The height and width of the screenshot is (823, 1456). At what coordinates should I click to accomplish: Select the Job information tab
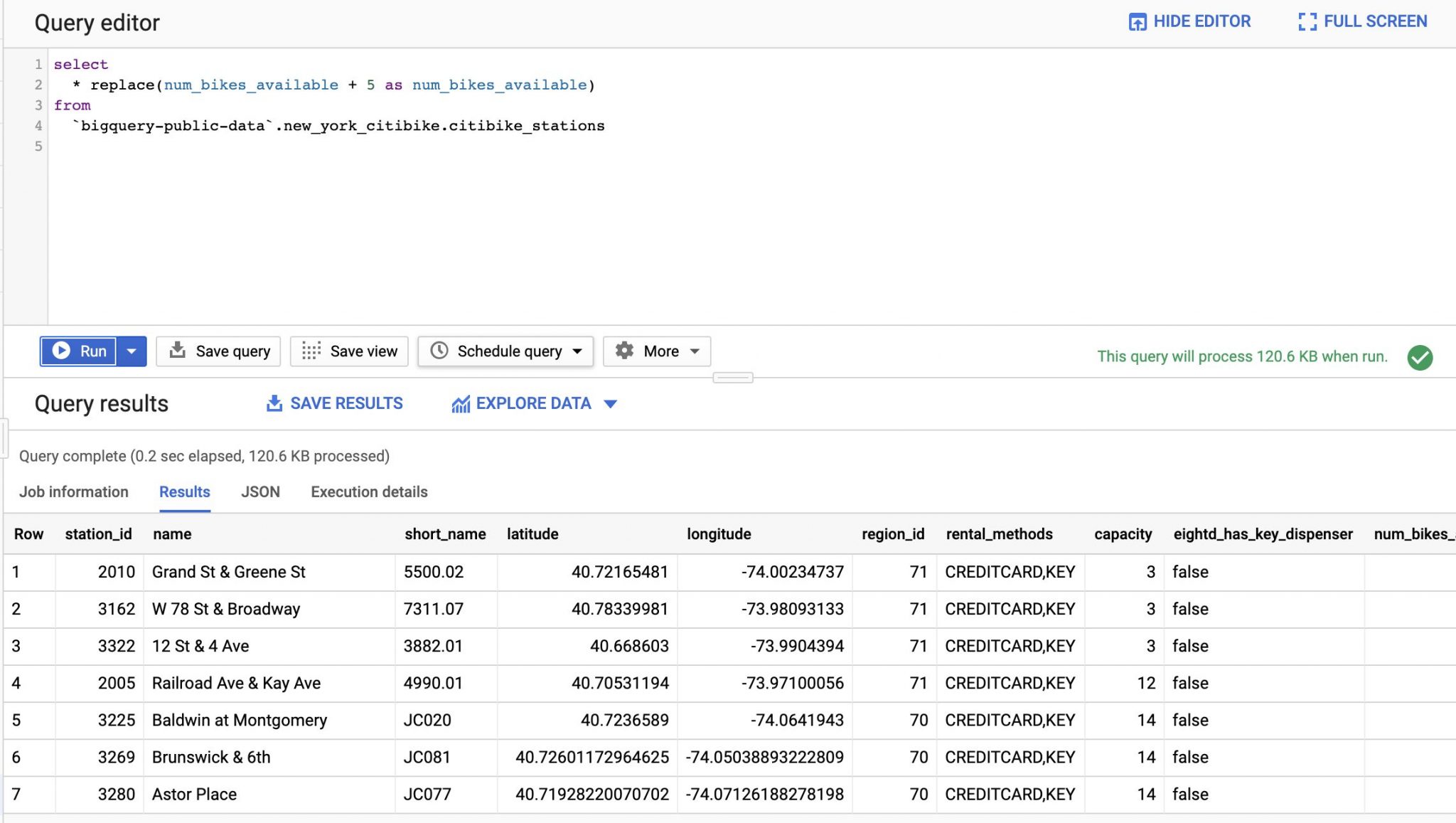coord(74,492)
